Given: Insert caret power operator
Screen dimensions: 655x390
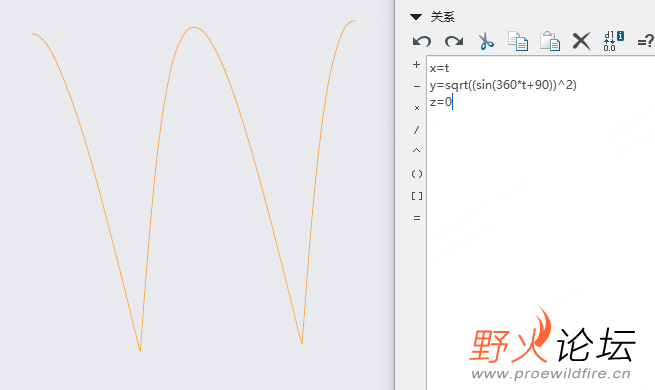Looking at the screenshot, I should [416, 151].
